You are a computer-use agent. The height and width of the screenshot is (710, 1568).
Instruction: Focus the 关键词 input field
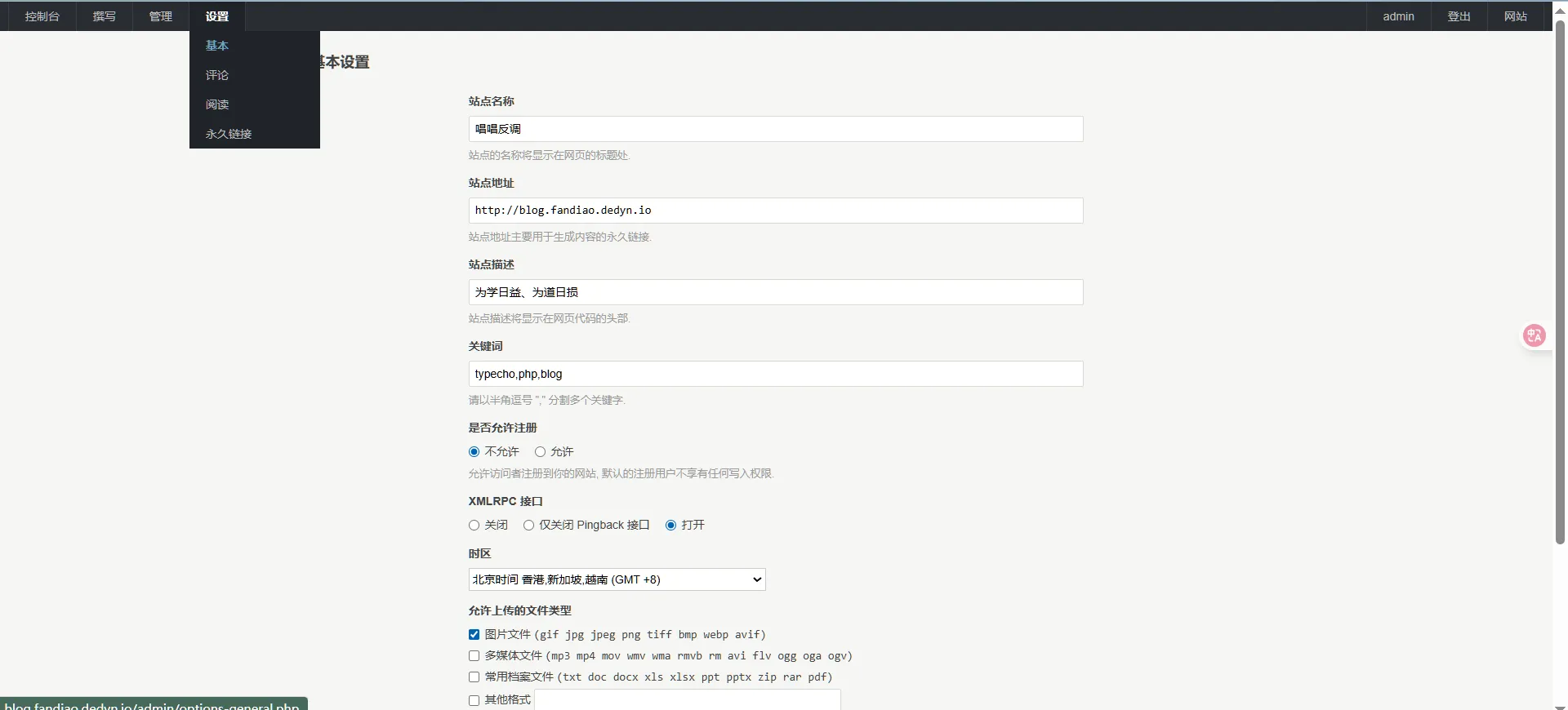(776, 374)
